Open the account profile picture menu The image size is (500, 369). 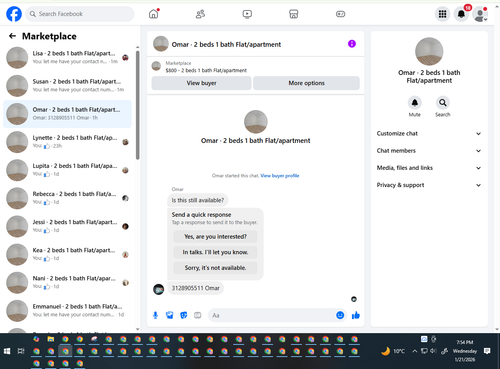click(x=480, y=14)
